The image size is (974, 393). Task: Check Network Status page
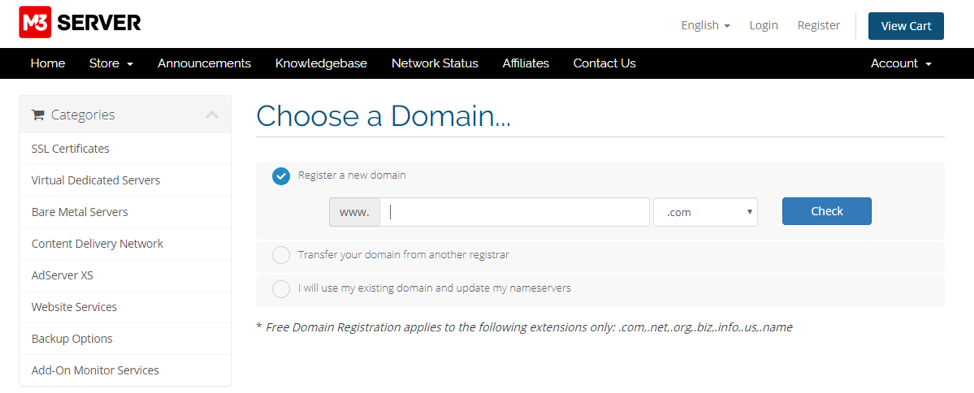pyautogui.click(x=435, y=63)
